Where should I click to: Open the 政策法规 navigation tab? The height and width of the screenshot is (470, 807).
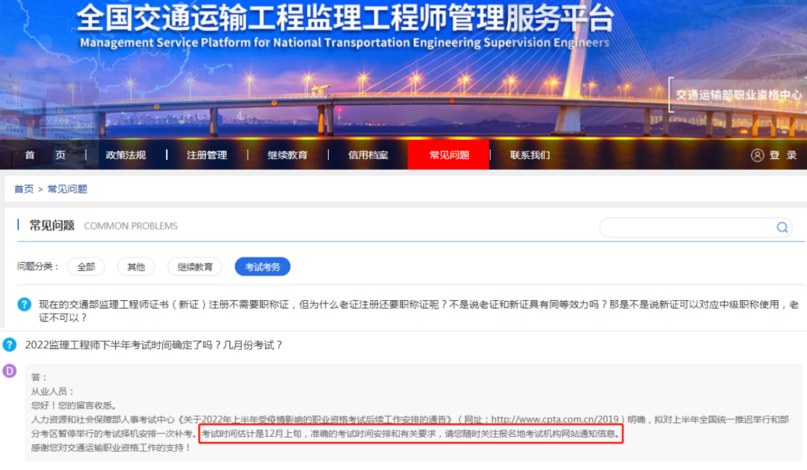point(126,155)
